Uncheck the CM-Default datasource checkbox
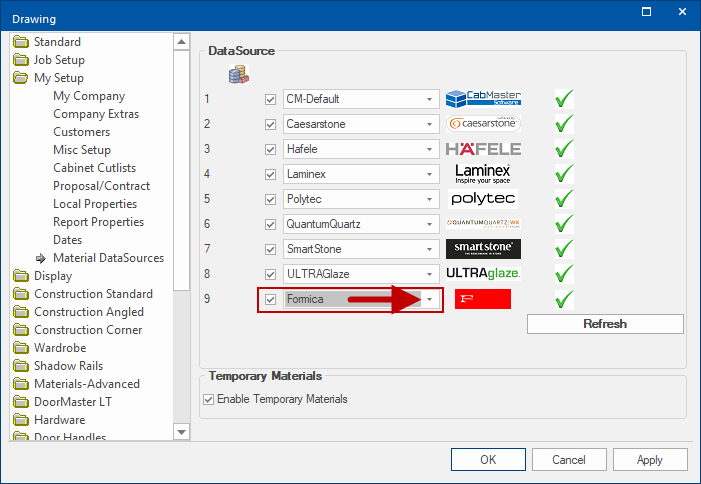Viewport: 701px width, 484px height. pyautogui.click(x=271, y=99)
